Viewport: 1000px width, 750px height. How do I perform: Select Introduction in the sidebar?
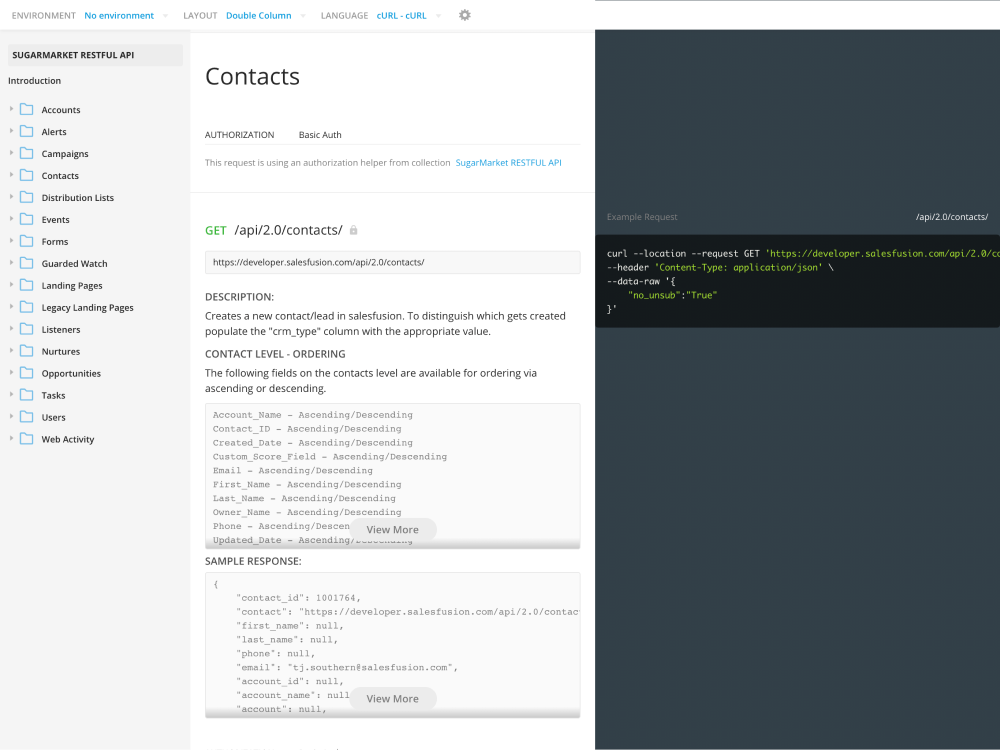pyautogui.click(x=34, y=80)
